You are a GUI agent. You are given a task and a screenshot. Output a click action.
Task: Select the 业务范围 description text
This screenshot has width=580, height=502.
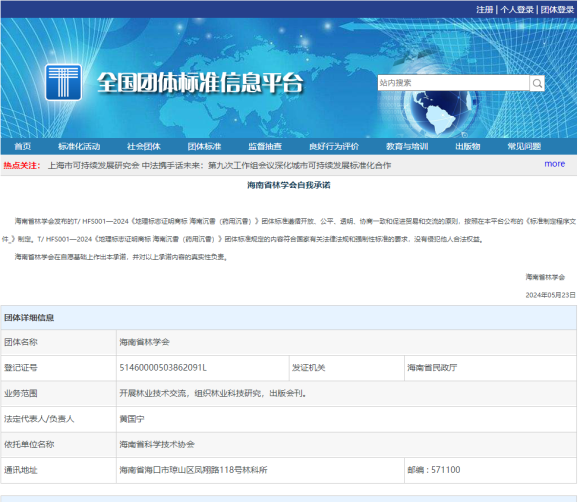[213, 393]
